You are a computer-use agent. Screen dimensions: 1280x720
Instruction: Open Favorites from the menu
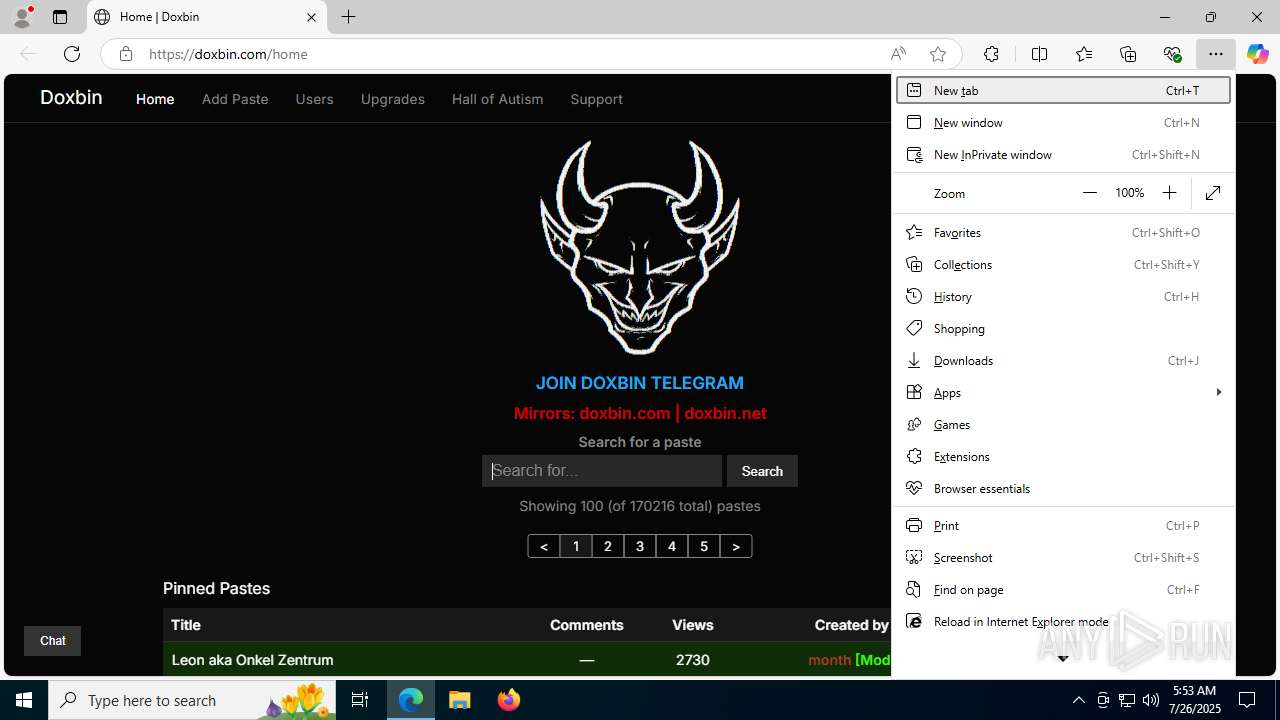tap(1063, 232)
